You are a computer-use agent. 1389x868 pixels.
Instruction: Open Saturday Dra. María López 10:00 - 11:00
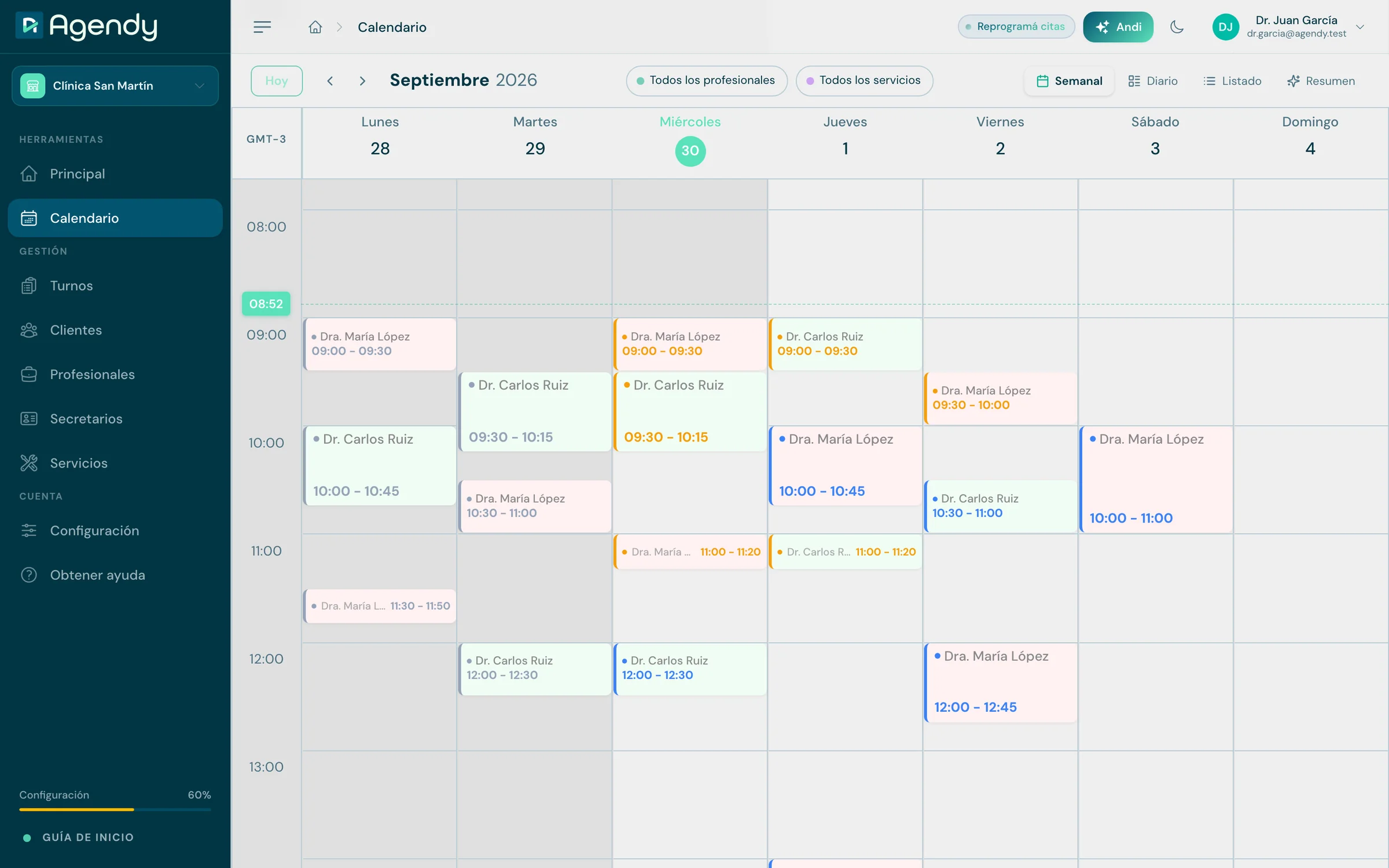[x=1156, y=479]
